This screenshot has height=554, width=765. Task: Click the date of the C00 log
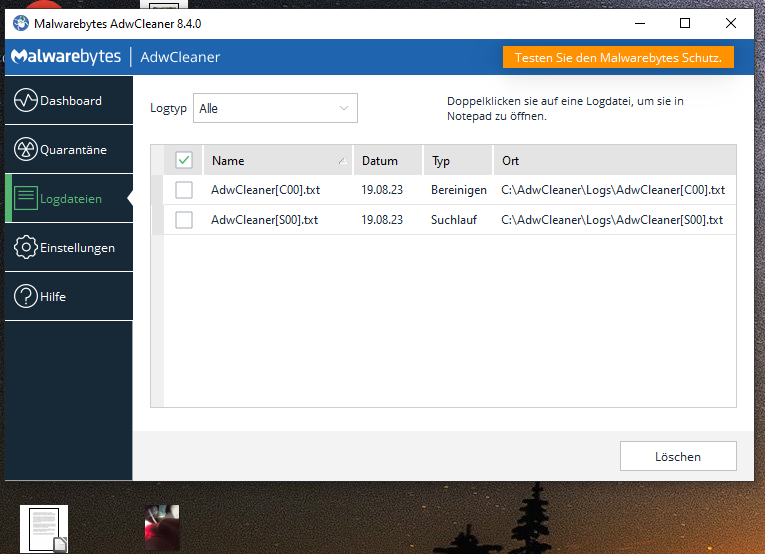[382, 190]
